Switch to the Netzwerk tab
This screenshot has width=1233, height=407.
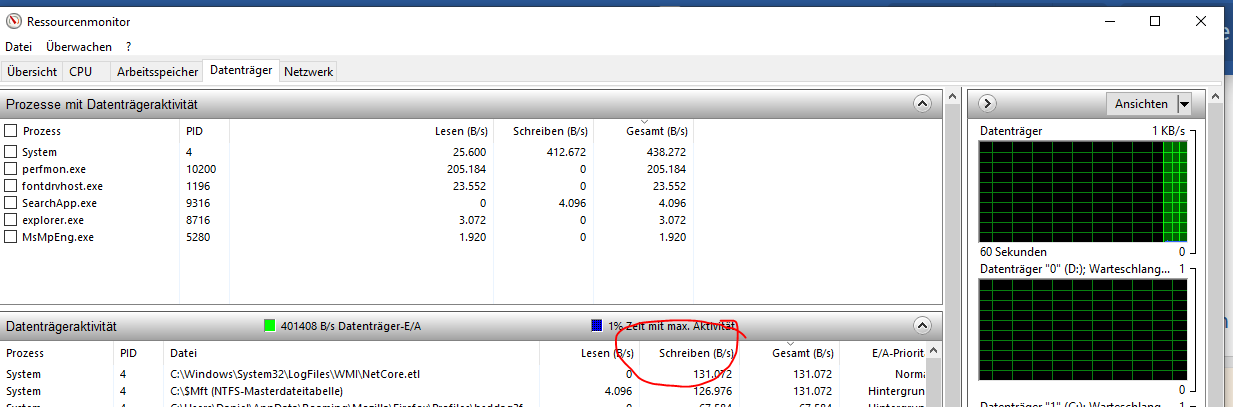click(x=308, y=72)
